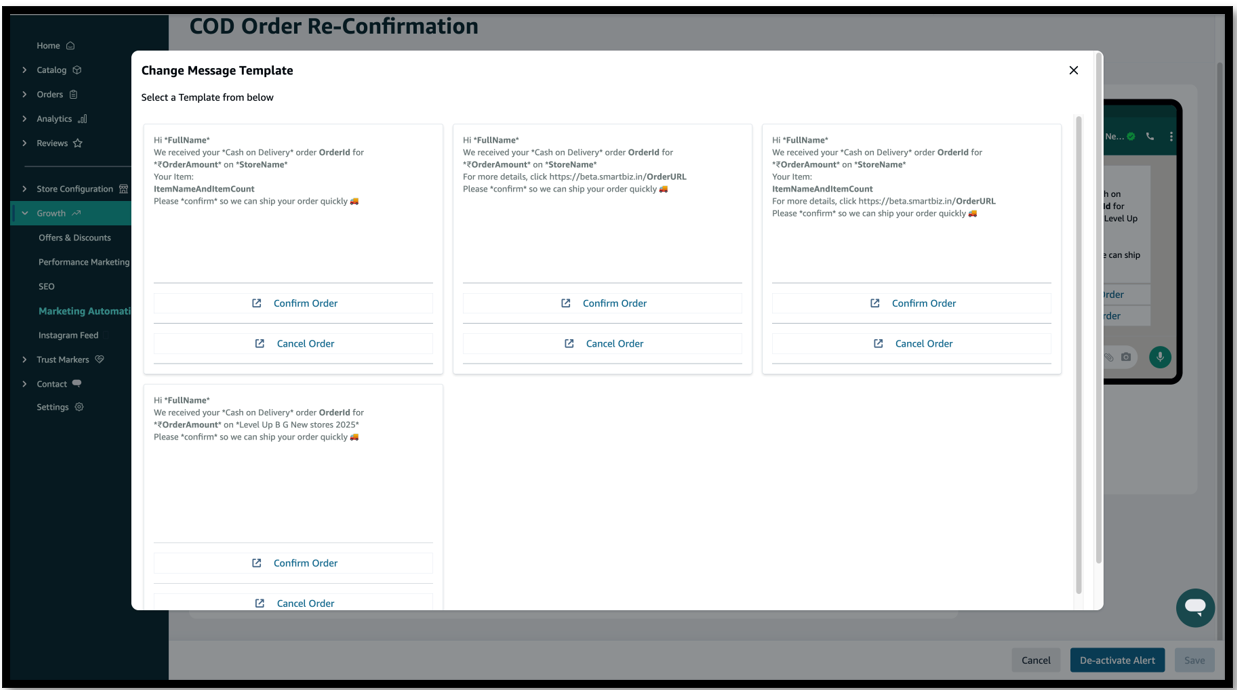Viewport: 1237px width, 690px height.
Task: Expand the Orders section chevron
Action: pyautogui.click(x=25, y=95)
